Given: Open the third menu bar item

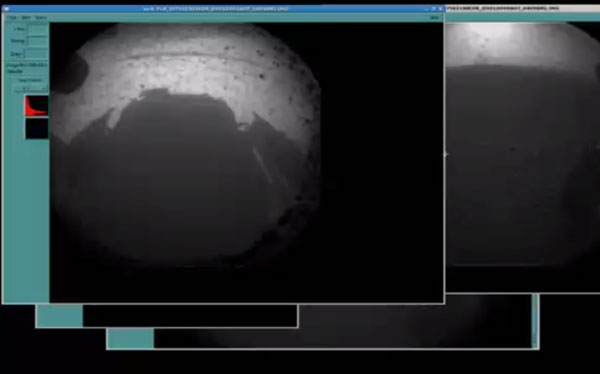Looking at the screenshot, I should tap(41, 18).
